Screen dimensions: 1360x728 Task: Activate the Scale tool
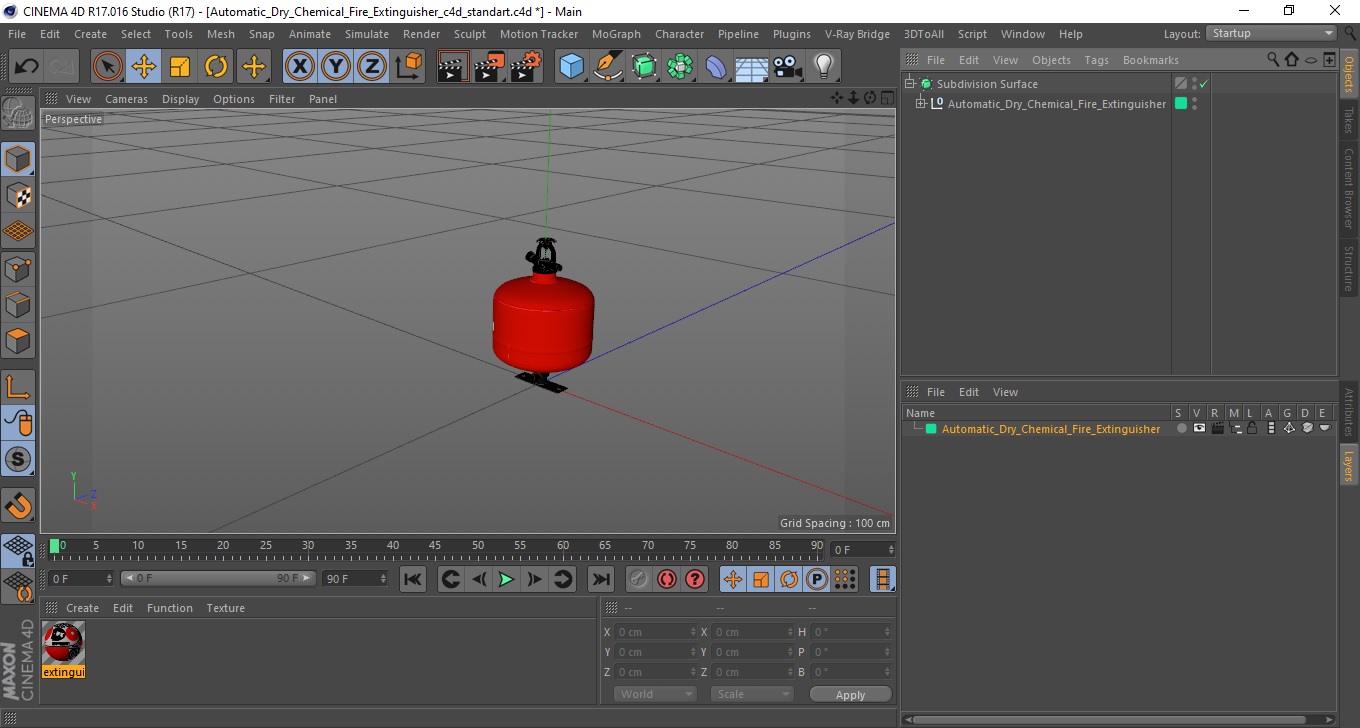point(180,67)
